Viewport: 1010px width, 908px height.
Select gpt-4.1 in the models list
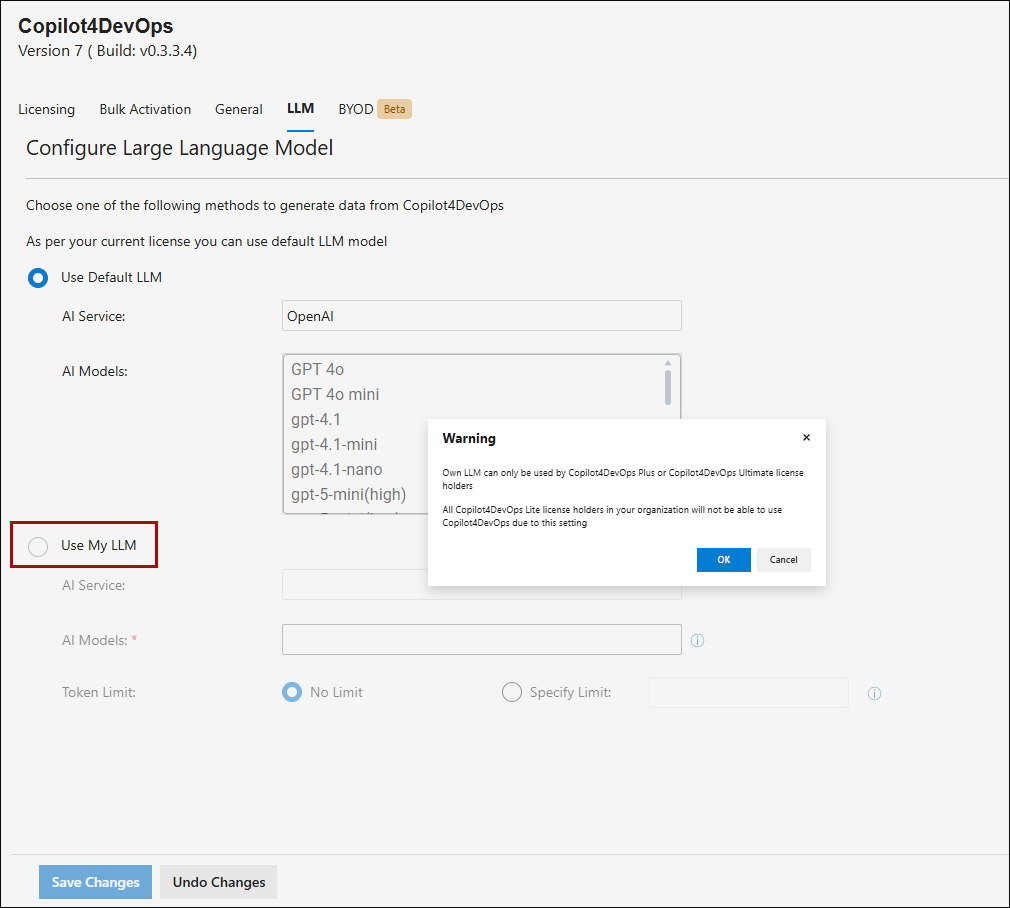tap(316, 420)
